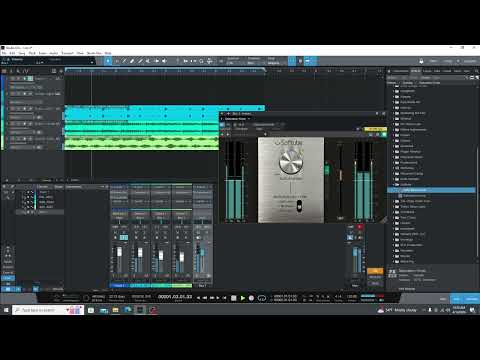Click the Softube Saturation knob dial
The width and height of the screenshot is (480, 360).
coord(291,162)
